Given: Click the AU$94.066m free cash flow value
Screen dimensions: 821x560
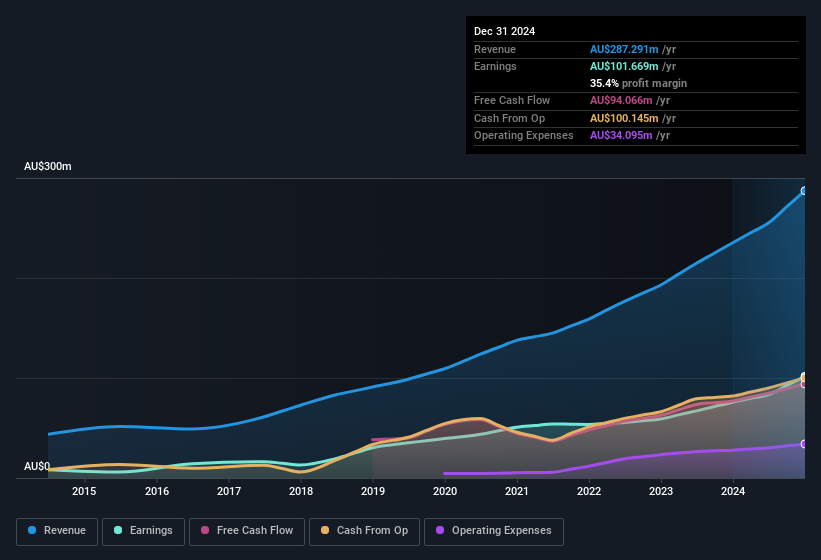Looking at the screenshot, I should point(621,100).
